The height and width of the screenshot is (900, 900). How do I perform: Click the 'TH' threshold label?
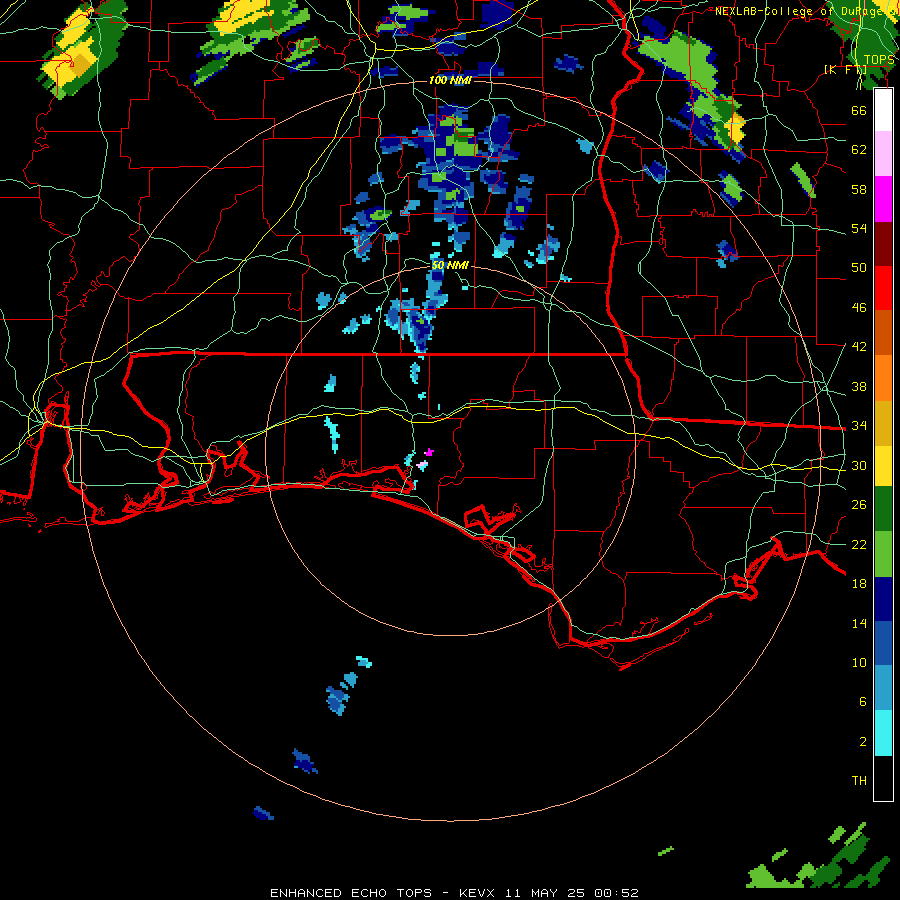(x=859, y=781)
